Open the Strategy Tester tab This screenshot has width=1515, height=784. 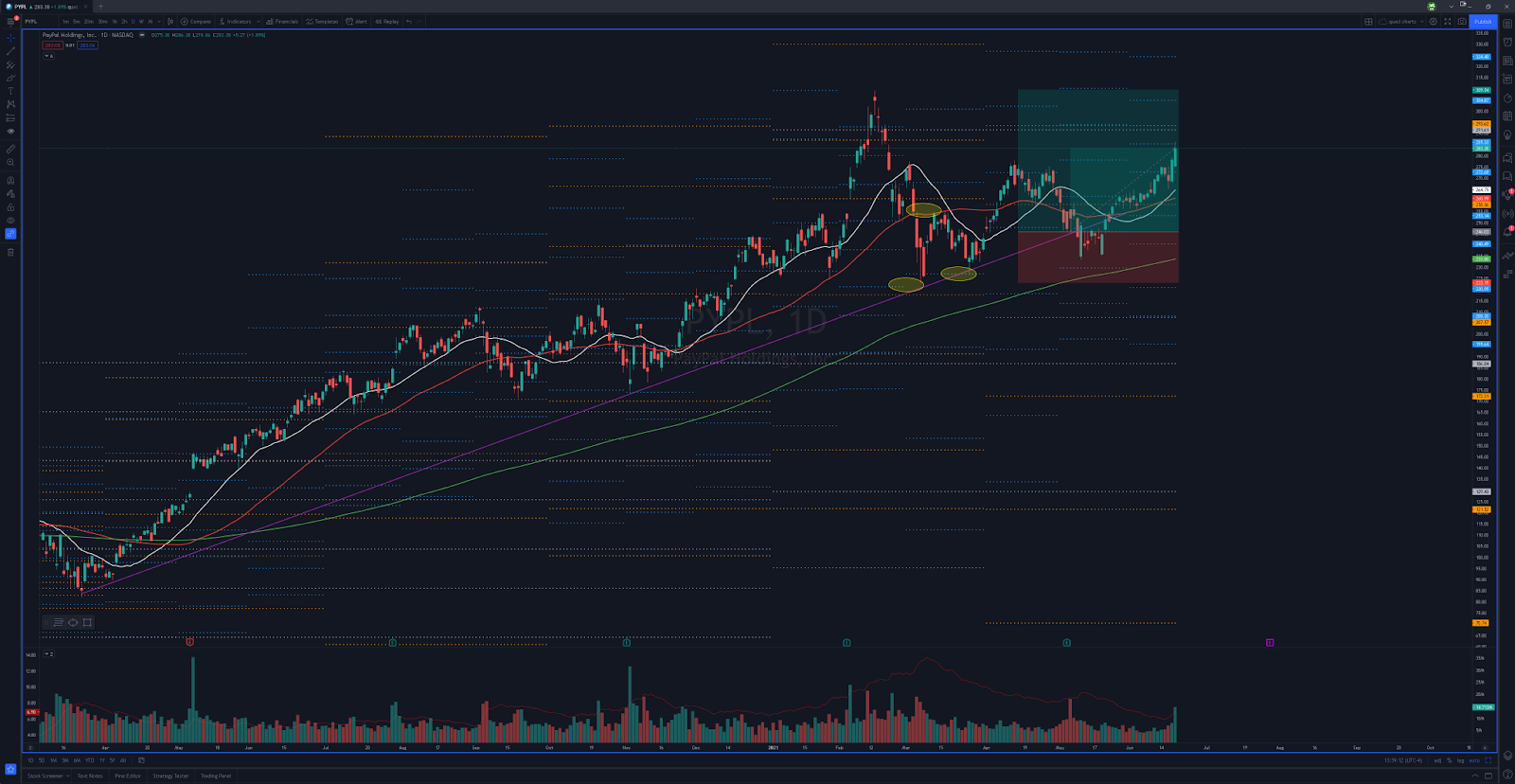[x=170, y=775]
